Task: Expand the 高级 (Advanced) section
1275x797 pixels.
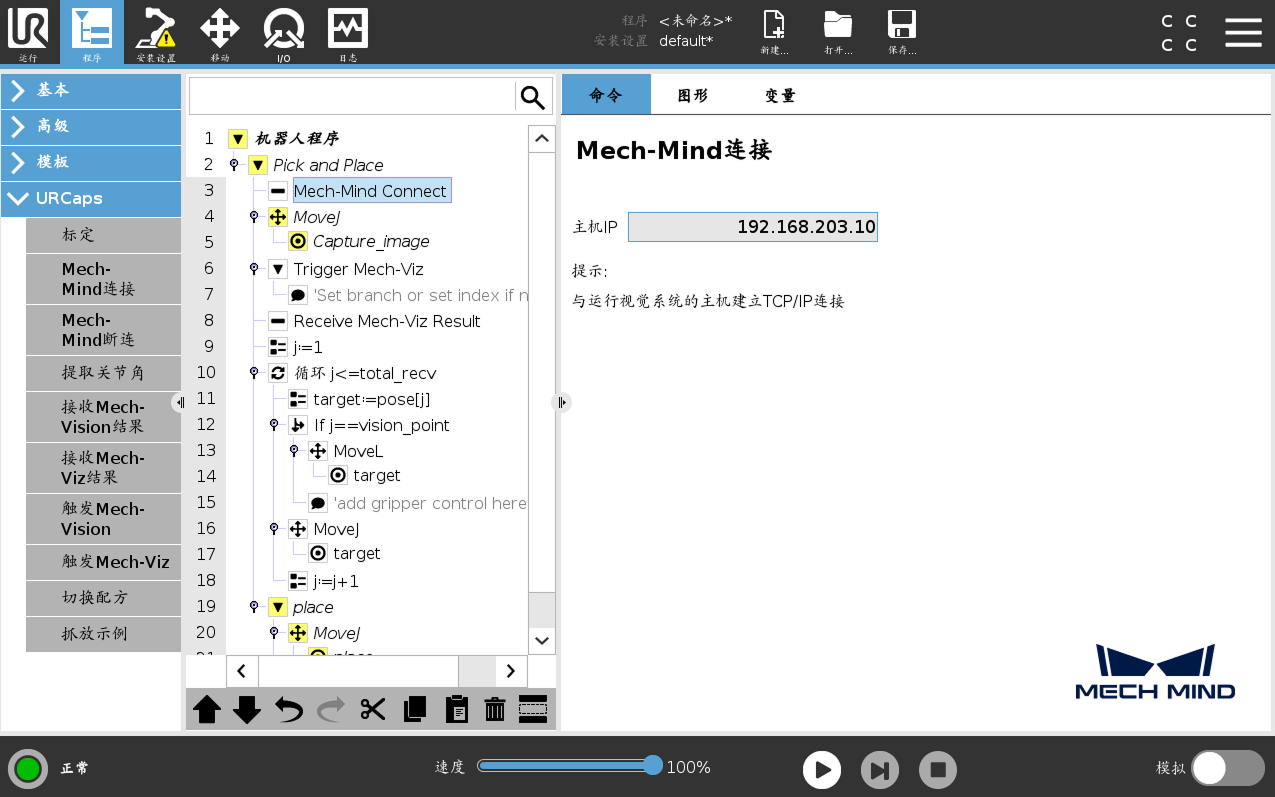Action: [91, 126]
